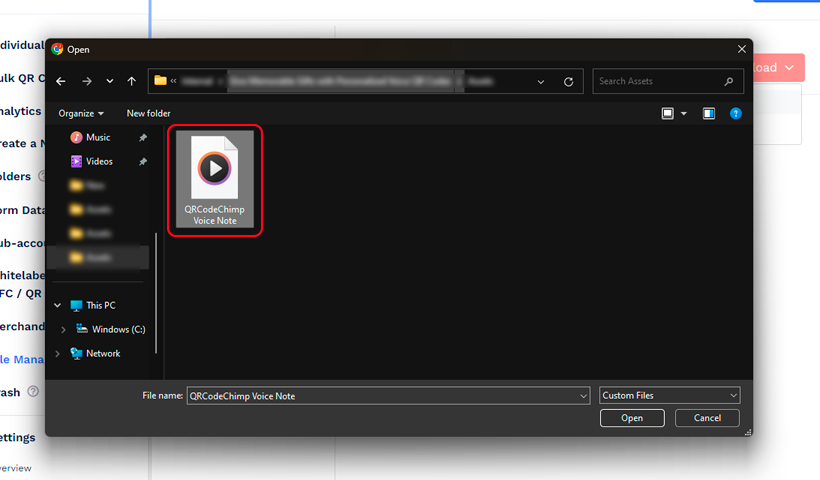Expand the Windows (C:) drive node
820x480 pixels.
[x=64, y=329]
